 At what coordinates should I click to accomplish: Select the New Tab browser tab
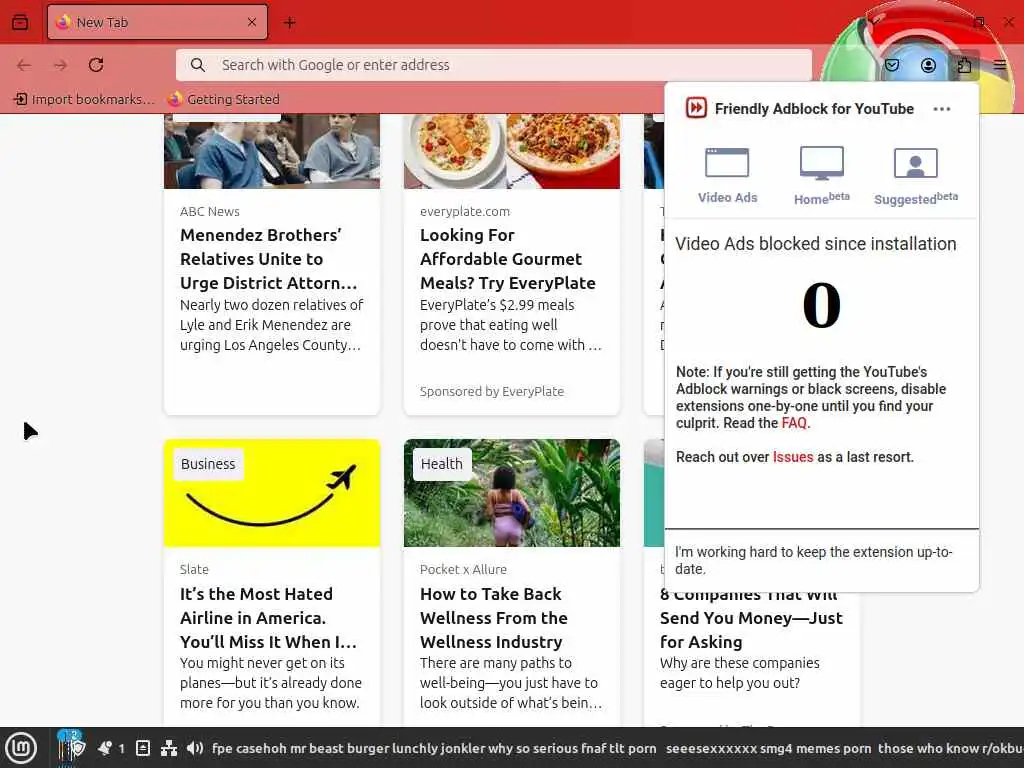(x=157, y=22)
